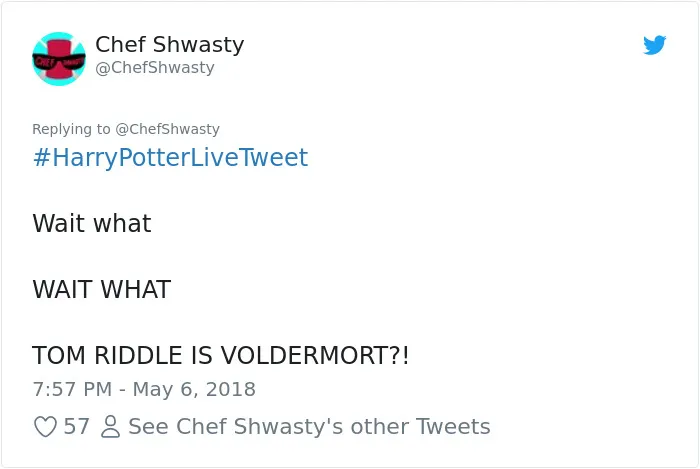
Task: Open the 7:57 PM timestamp link
Action: pyautogui.click(x=72, y=389)
